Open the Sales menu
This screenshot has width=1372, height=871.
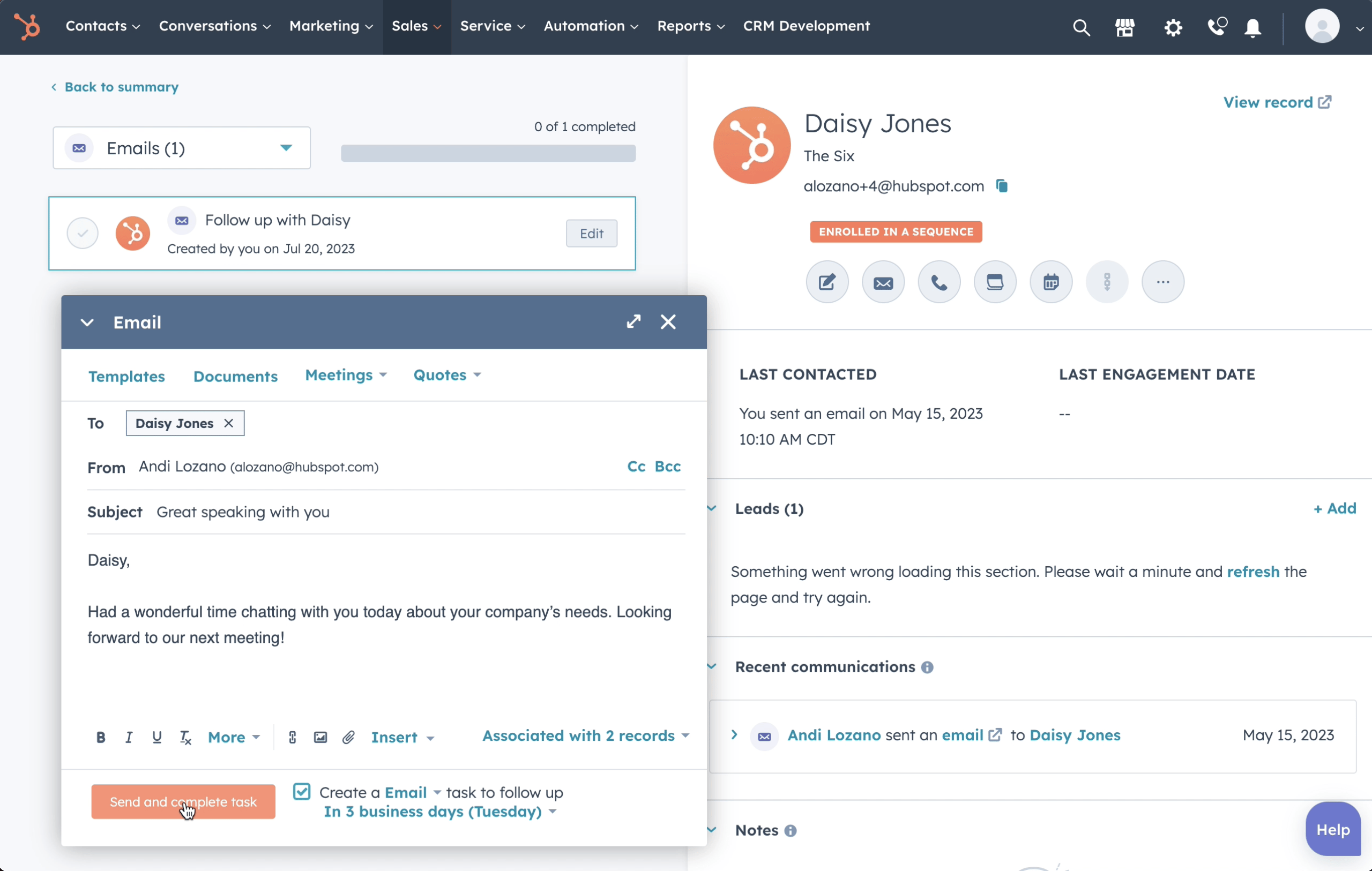[x=416, y=26]
